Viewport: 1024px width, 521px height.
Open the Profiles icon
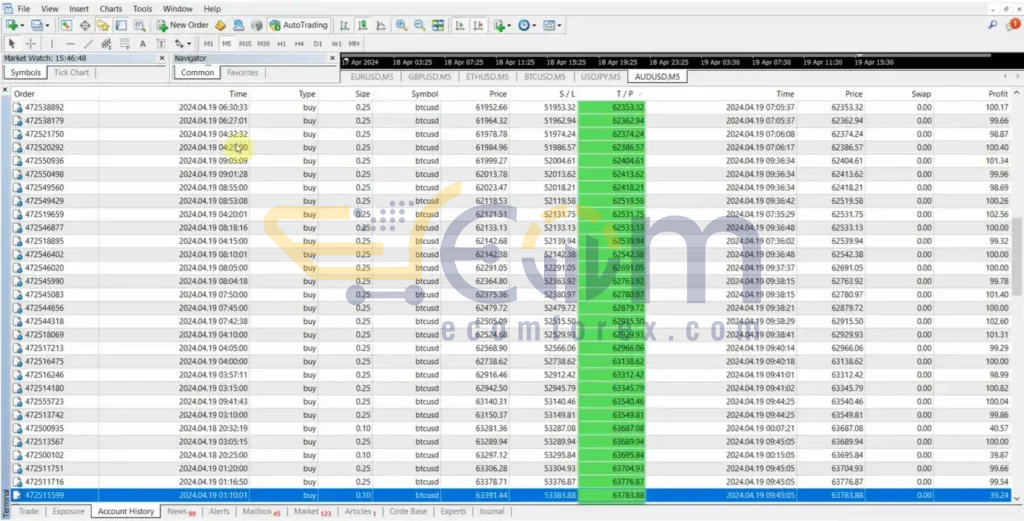coord(37,25)
